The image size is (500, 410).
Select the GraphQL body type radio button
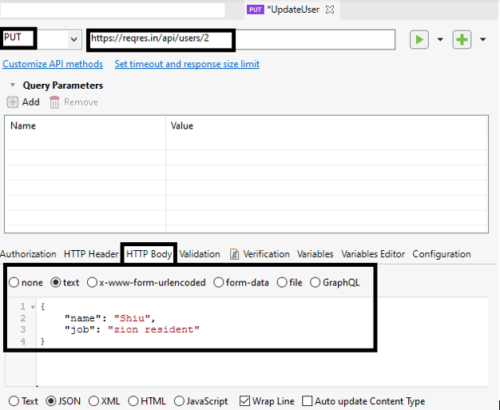coord(315,282)
